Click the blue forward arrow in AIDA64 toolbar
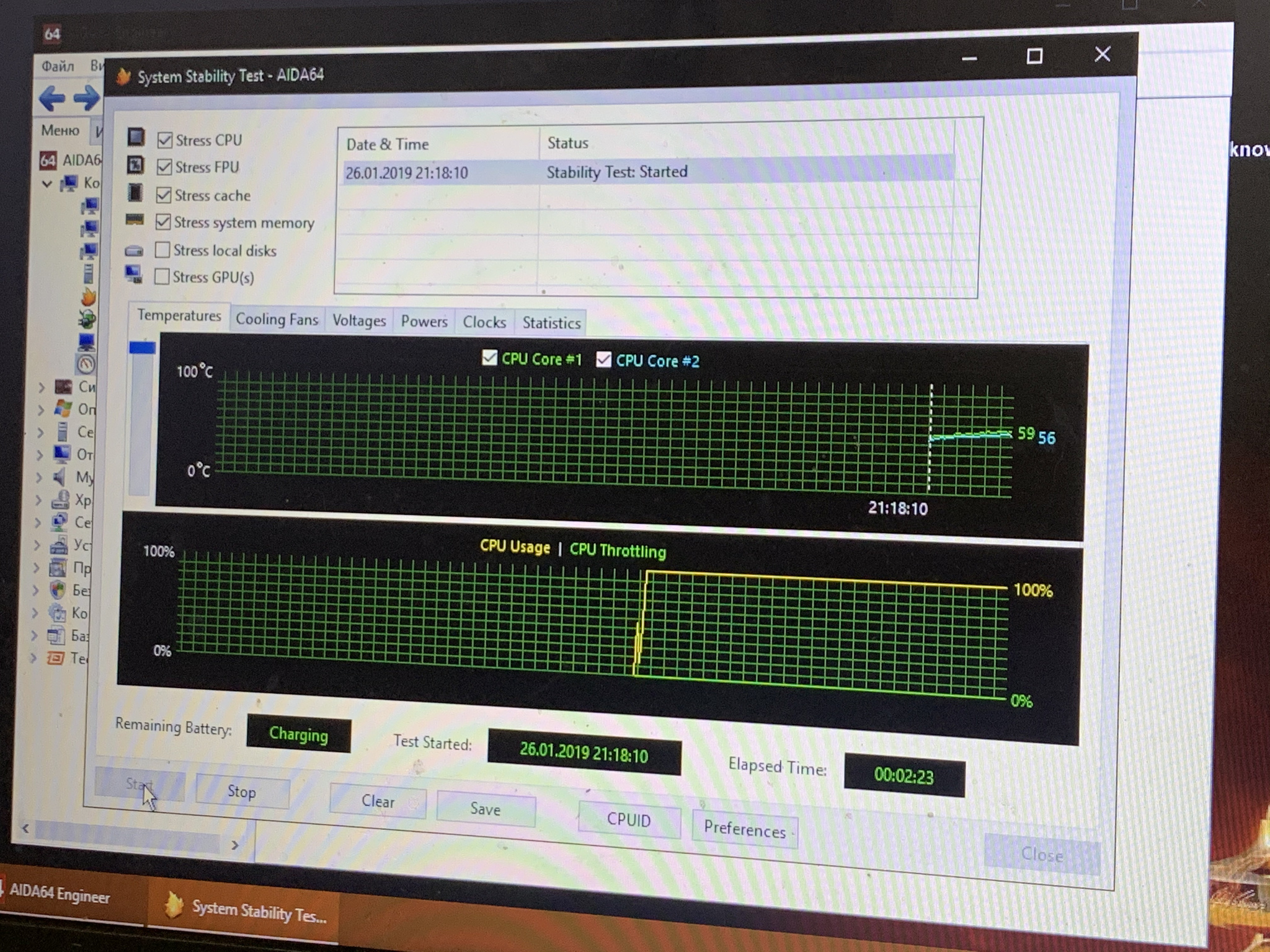This screenshot has height=952, width=1270. click(86, 97)
